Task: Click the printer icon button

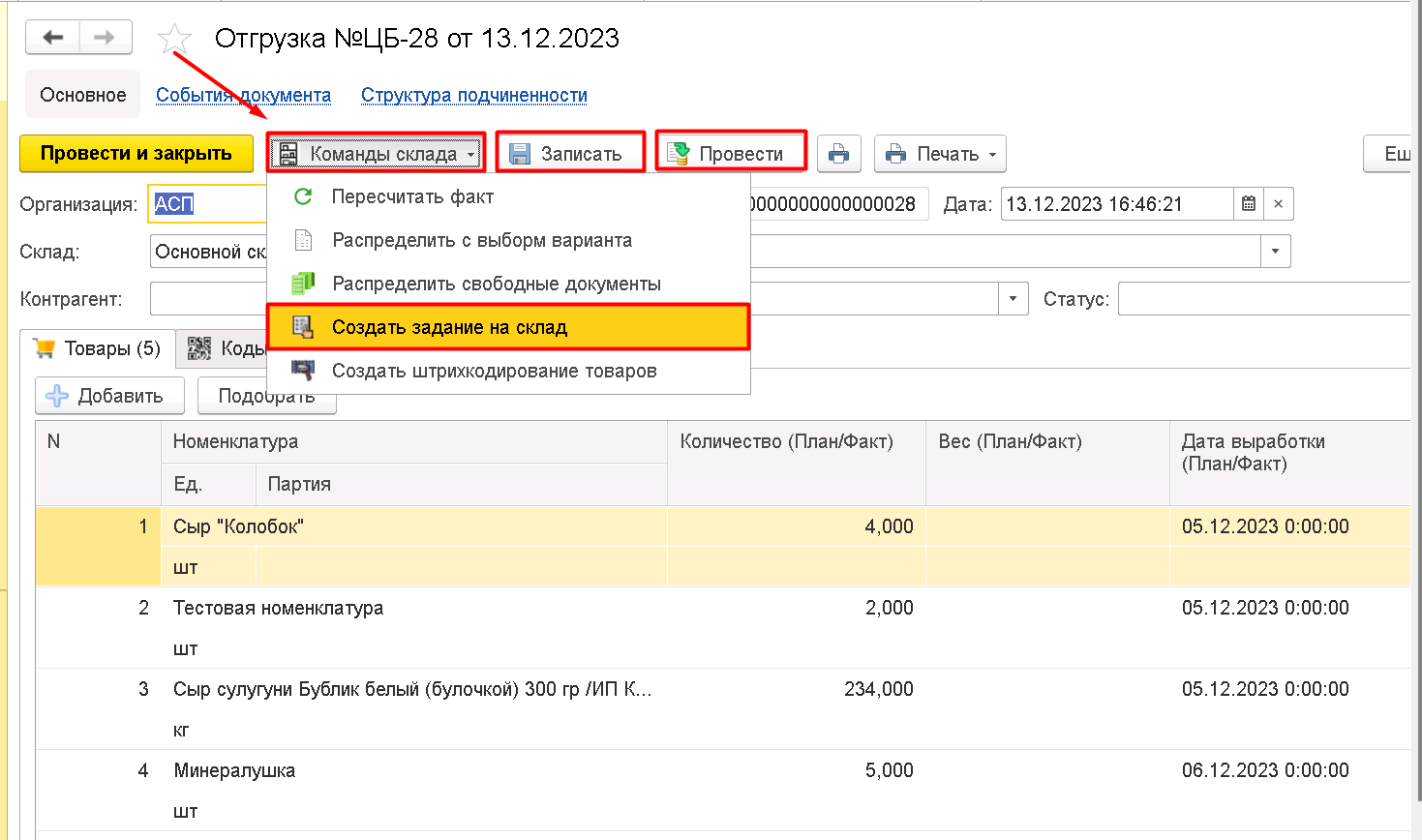Action: (838, 154)
